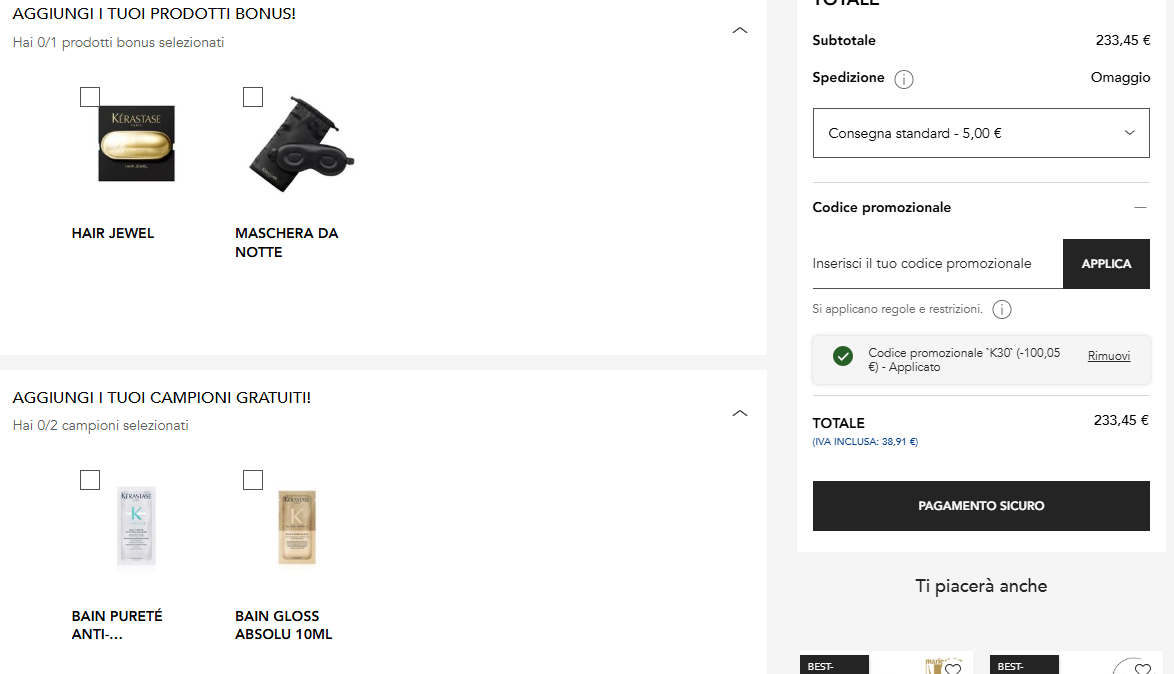The height and width of the screenshot is (674, 1174).
Task: Click the green checkmark on applied K30 code
Action: click(843, 356)
